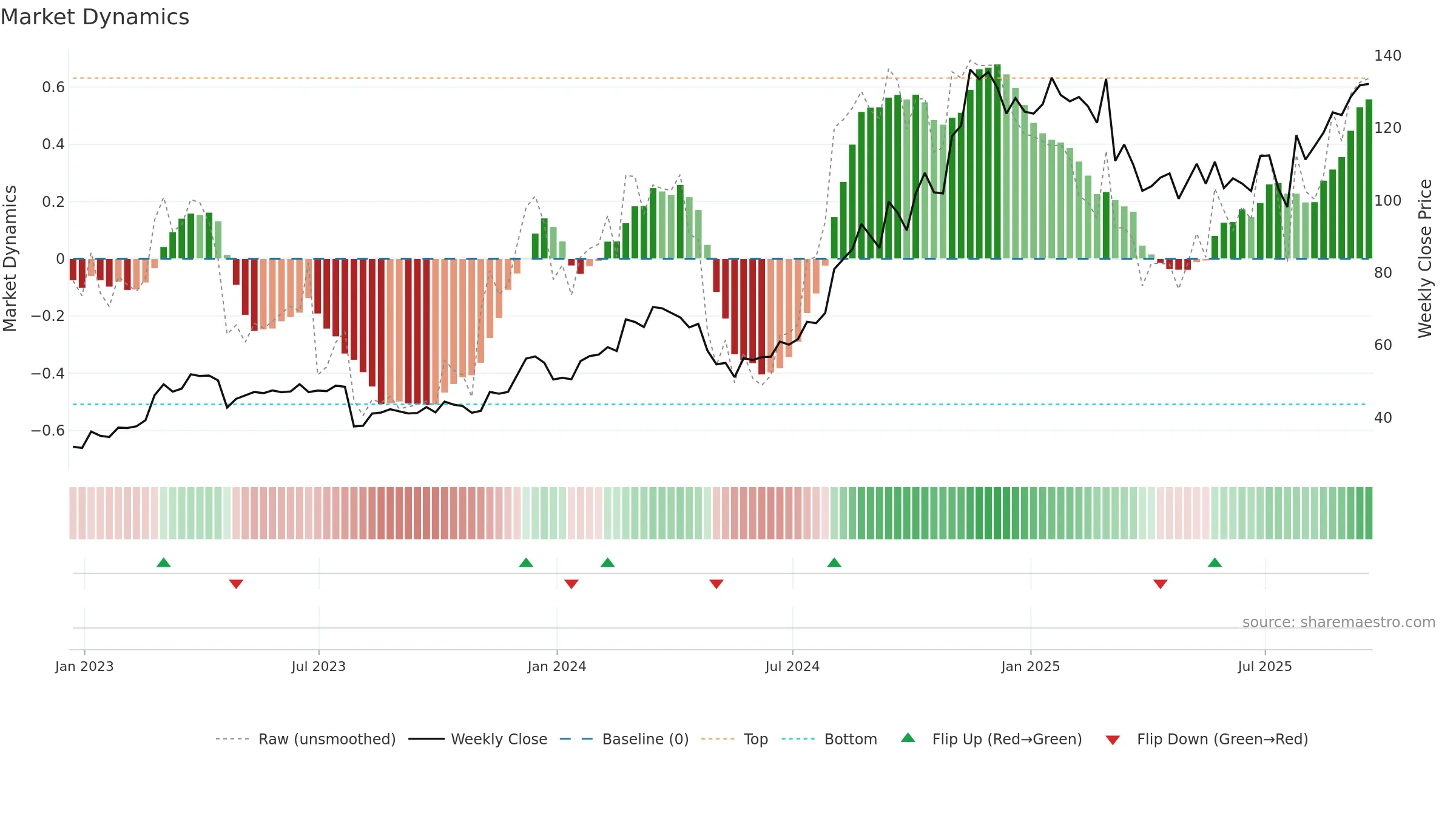The width and height of the screenshot is (1456, 819).
Task: Click the '0.4' left axis tick label
Action: (x=53, y=144)
